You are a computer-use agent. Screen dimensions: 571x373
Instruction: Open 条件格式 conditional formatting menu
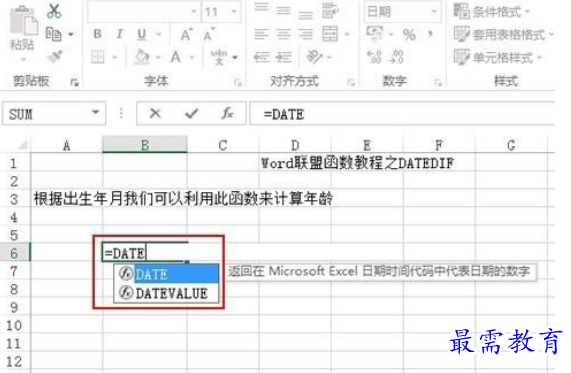coord(492,12)
